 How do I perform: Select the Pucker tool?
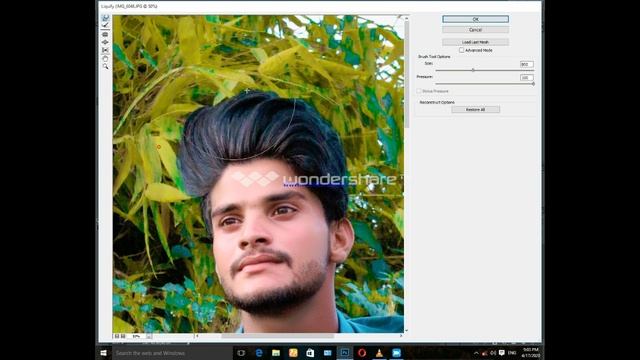click(105, 35)
